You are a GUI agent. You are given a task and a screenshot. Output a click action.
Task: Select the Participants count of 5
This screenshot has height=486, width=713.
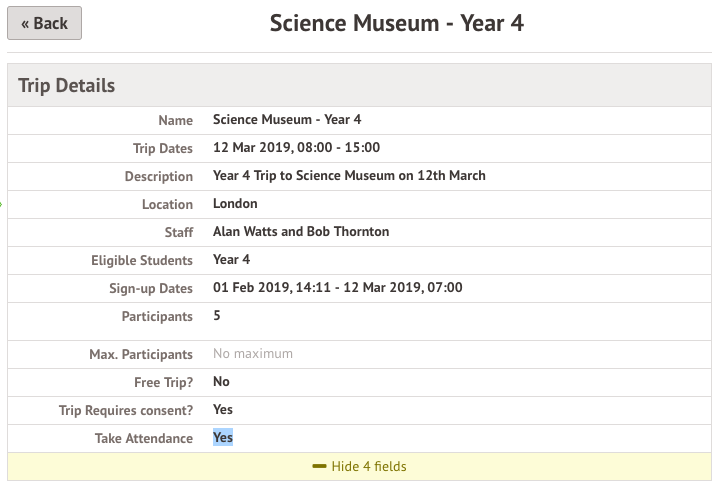217,316
